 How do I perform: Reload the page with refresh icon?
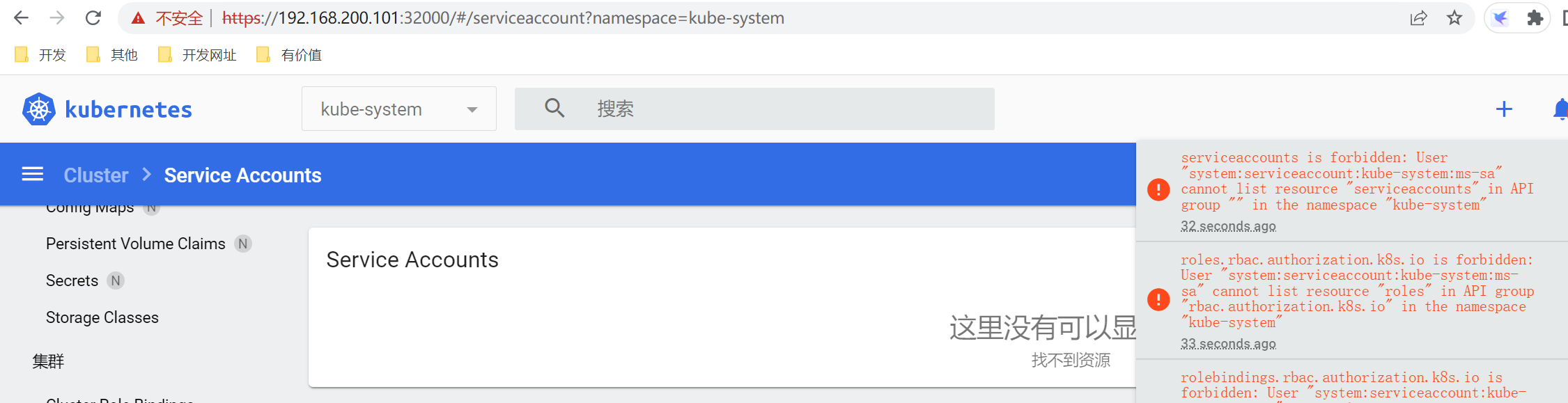tap(93, 18)
